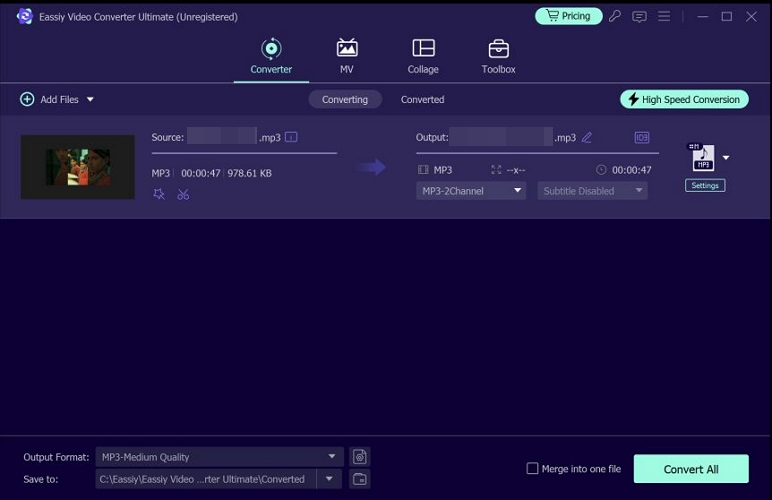772x500 pixels.
Task: Click Add Files
Action: 50,99
